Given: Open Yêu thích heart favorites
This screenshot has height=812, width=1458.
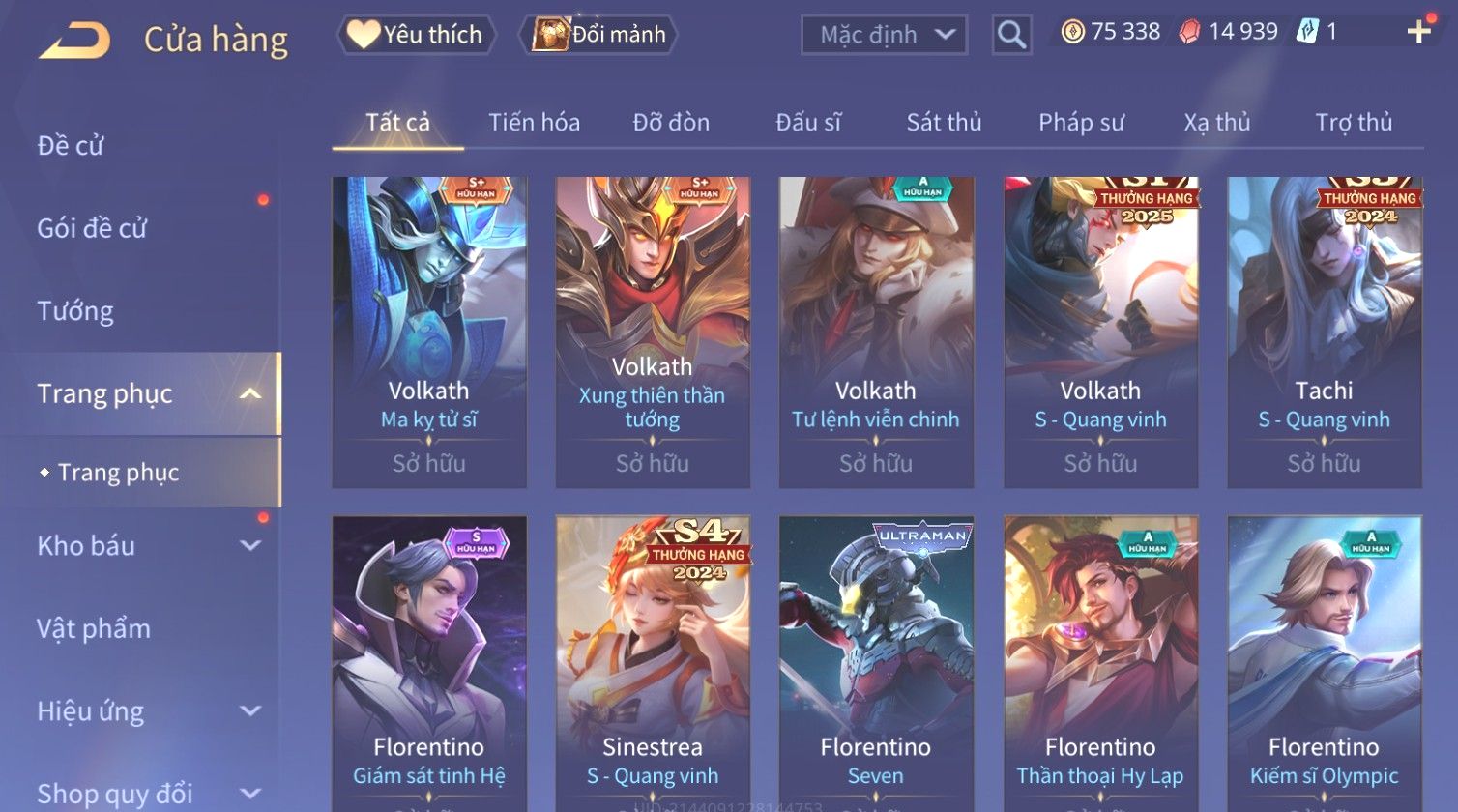Looking at the screenshot, I should 416,35.
